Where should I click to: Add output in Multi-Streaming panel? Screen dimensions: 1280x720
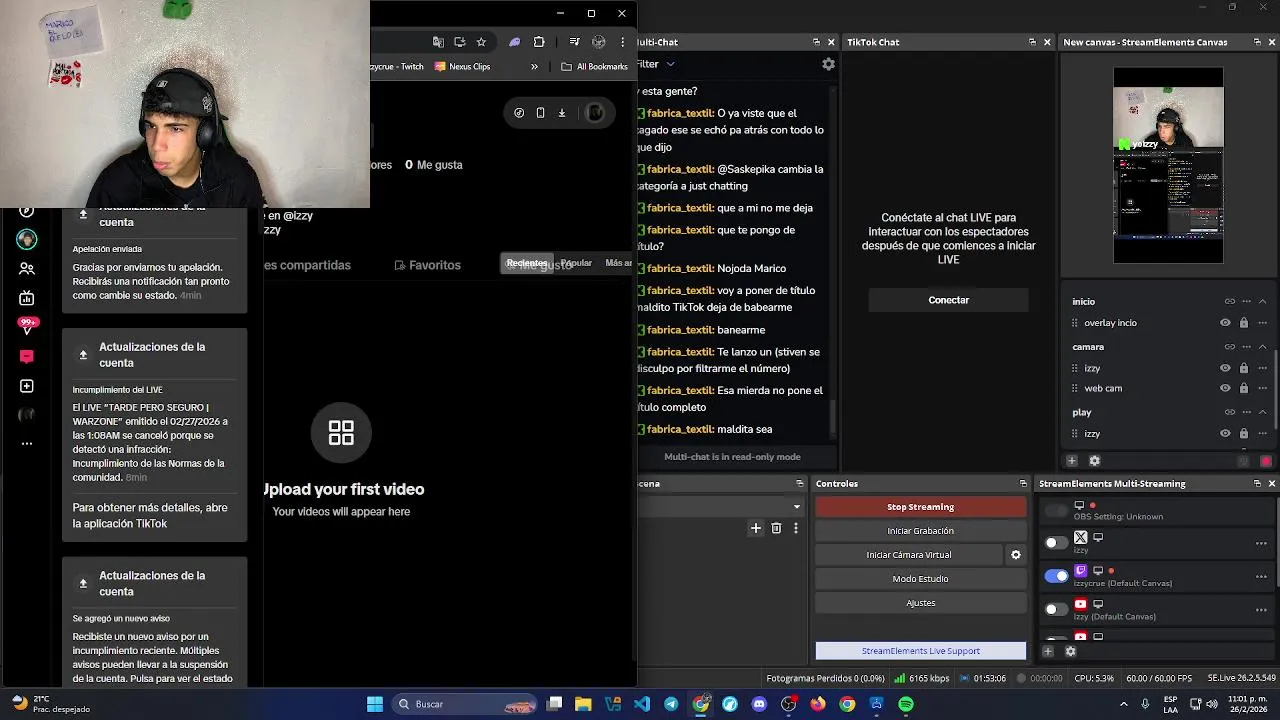1048,651
